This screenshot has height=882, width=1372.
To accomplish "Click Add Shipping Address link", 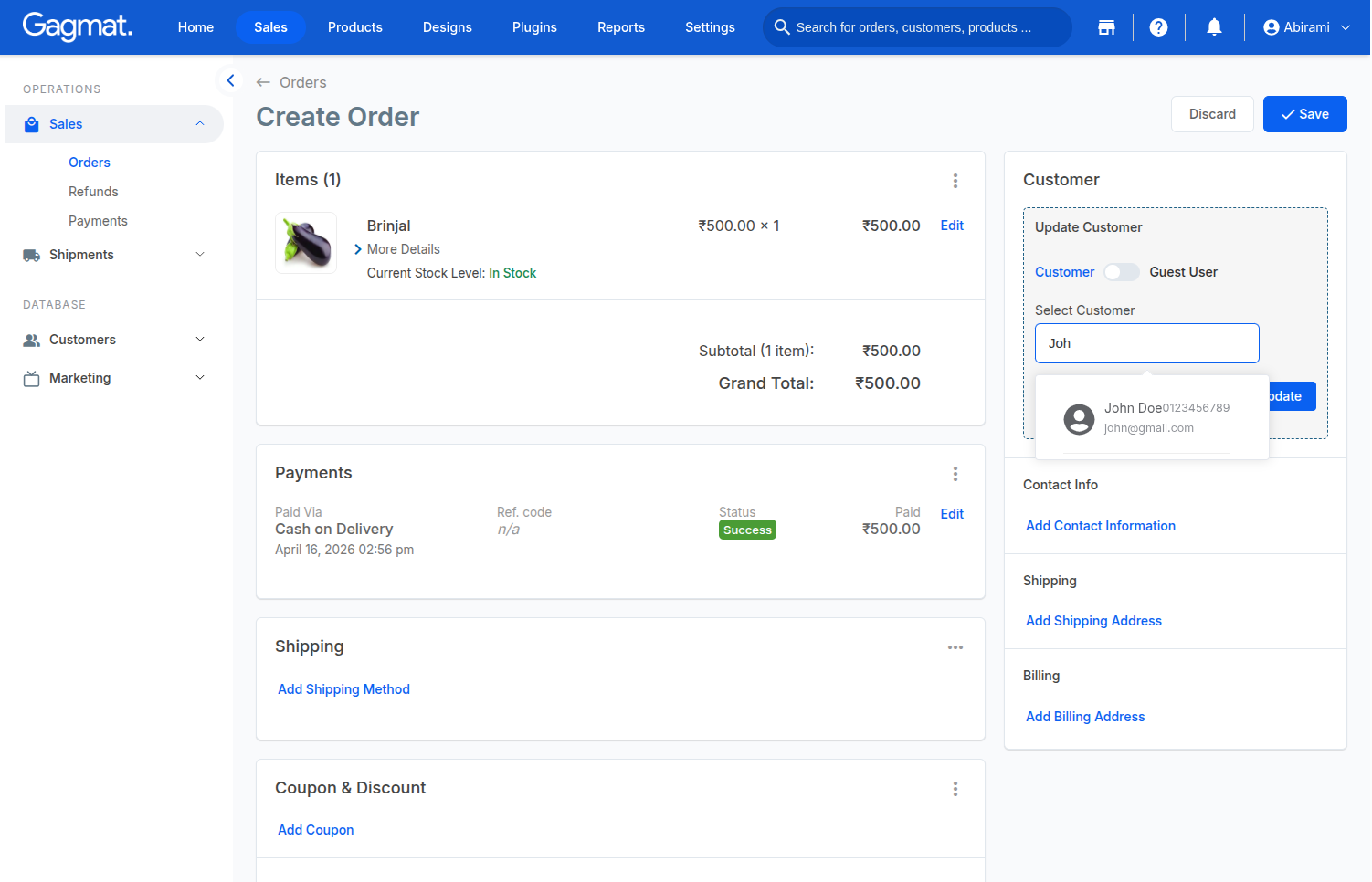I will coord(1093,621).
